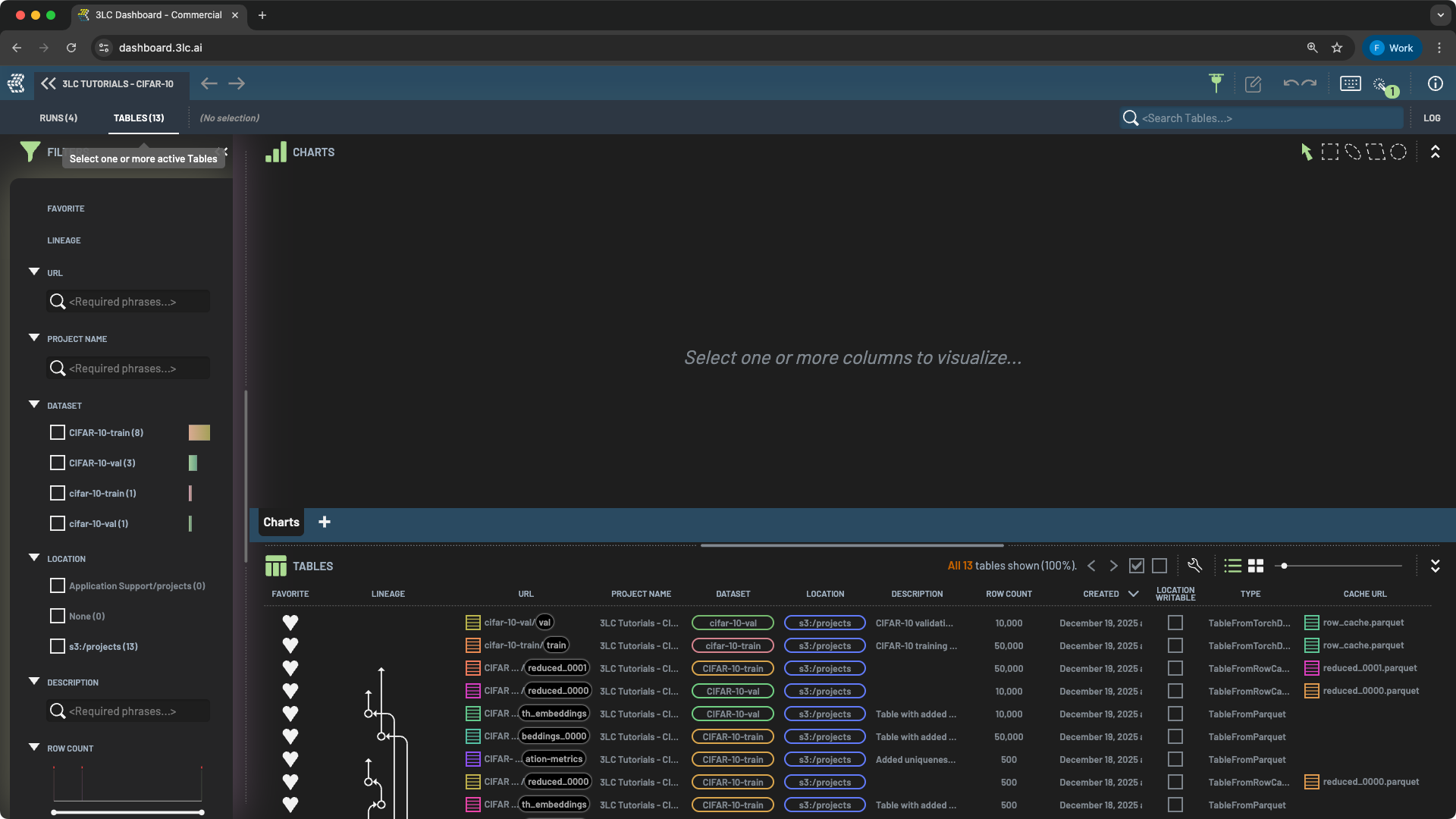Favorite the cifar-10-val table heart
This screenshot has height=819, width=1456.
[x=290, y=623]
